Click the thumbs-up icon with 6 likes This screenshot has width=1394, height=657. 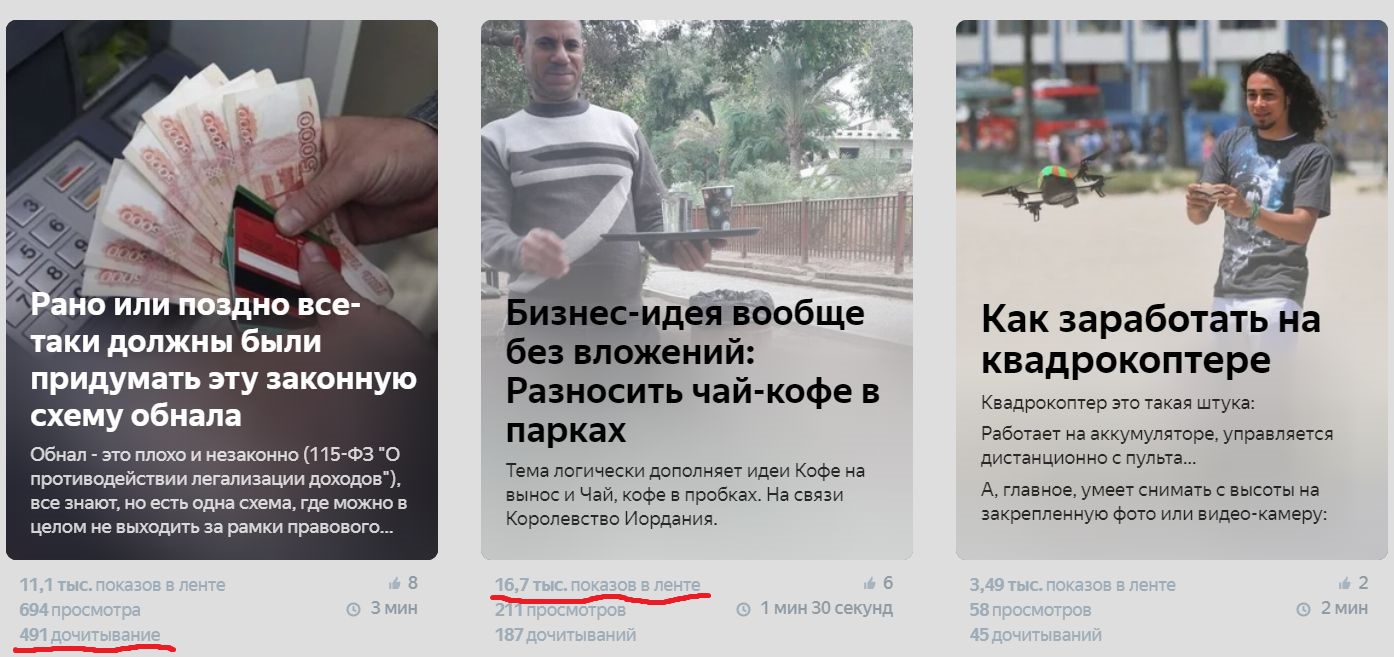869,583
